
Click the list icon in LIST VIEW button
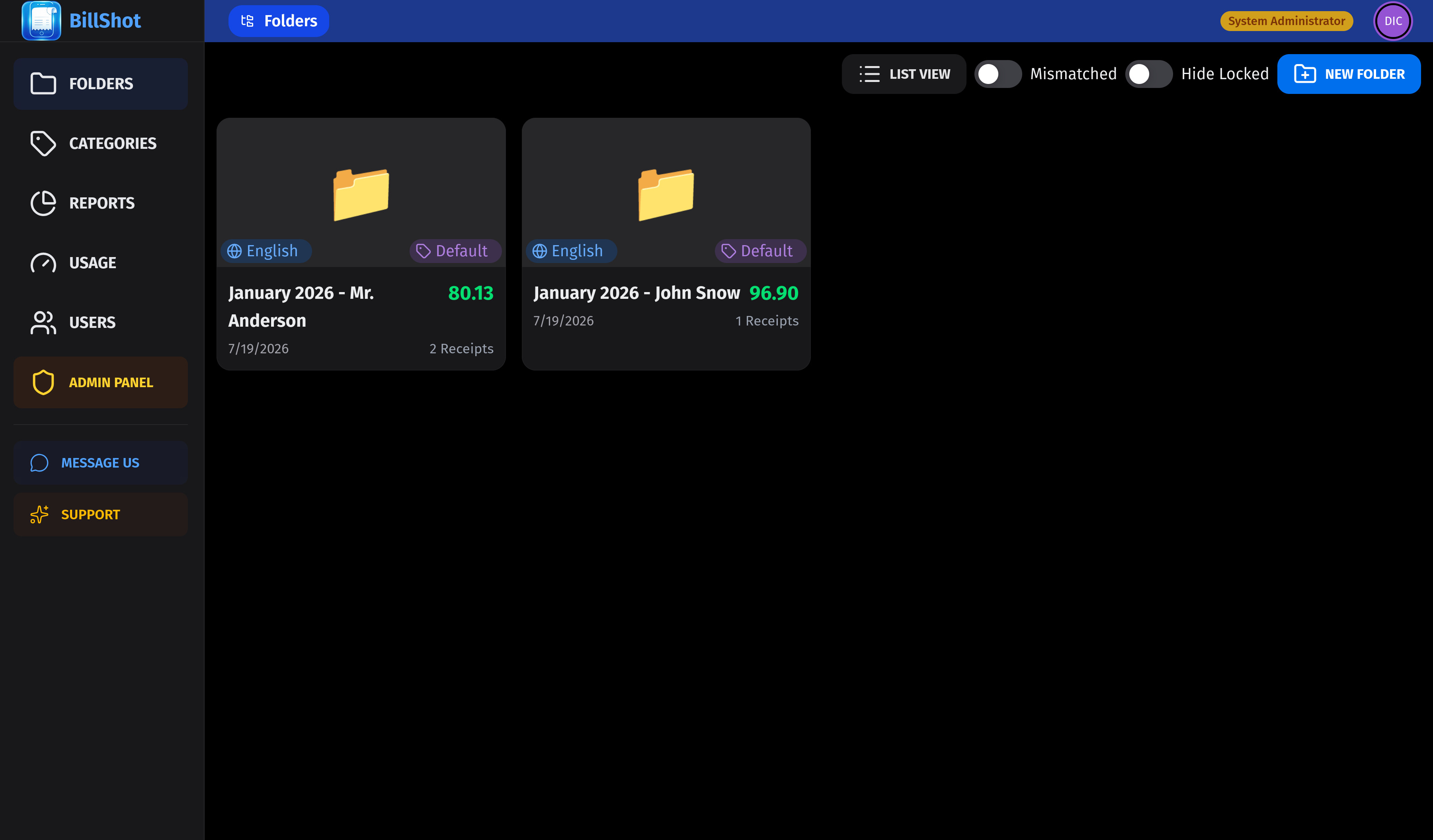pyautogui.click(x=869, y=74)
